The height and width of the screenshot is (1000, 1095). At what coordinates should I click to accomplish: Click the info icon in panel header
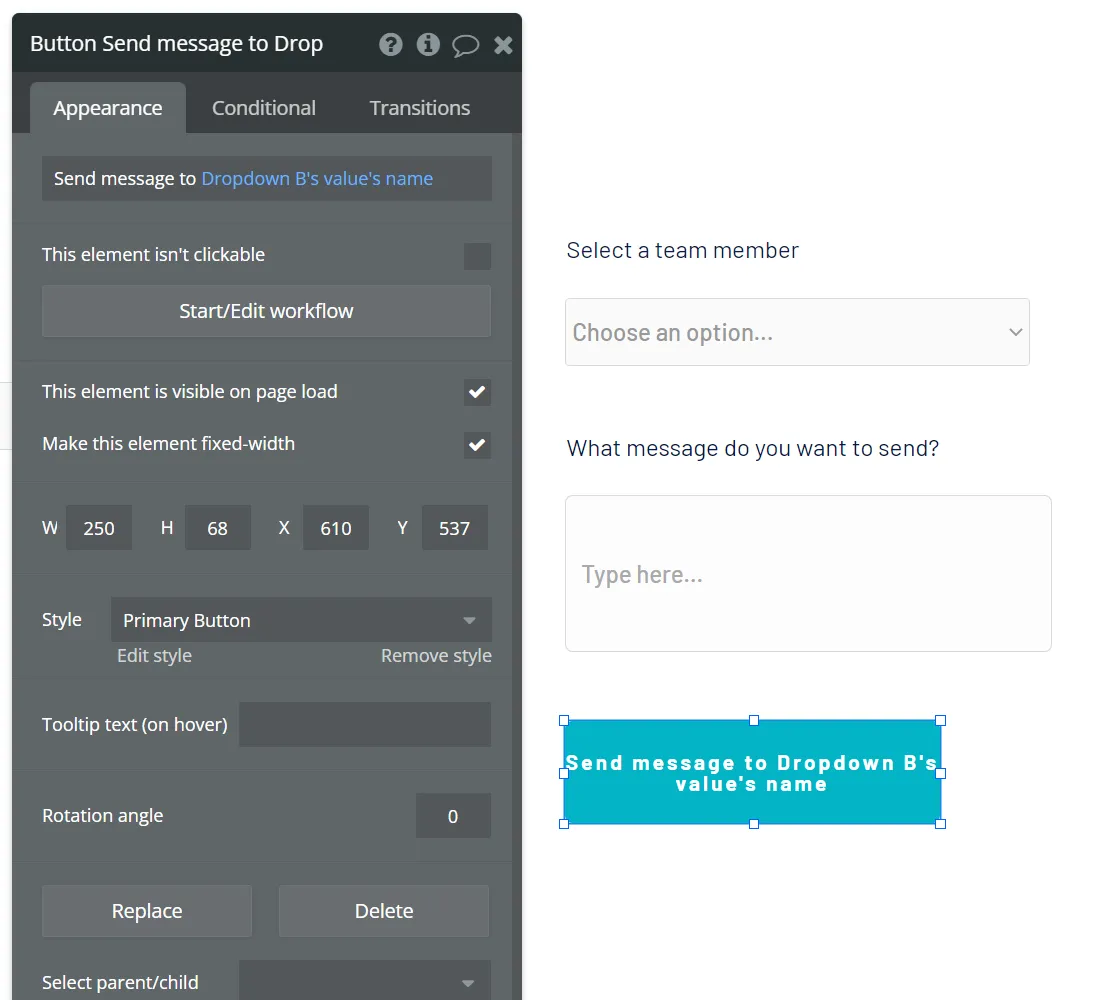click(x=428, y=45)
